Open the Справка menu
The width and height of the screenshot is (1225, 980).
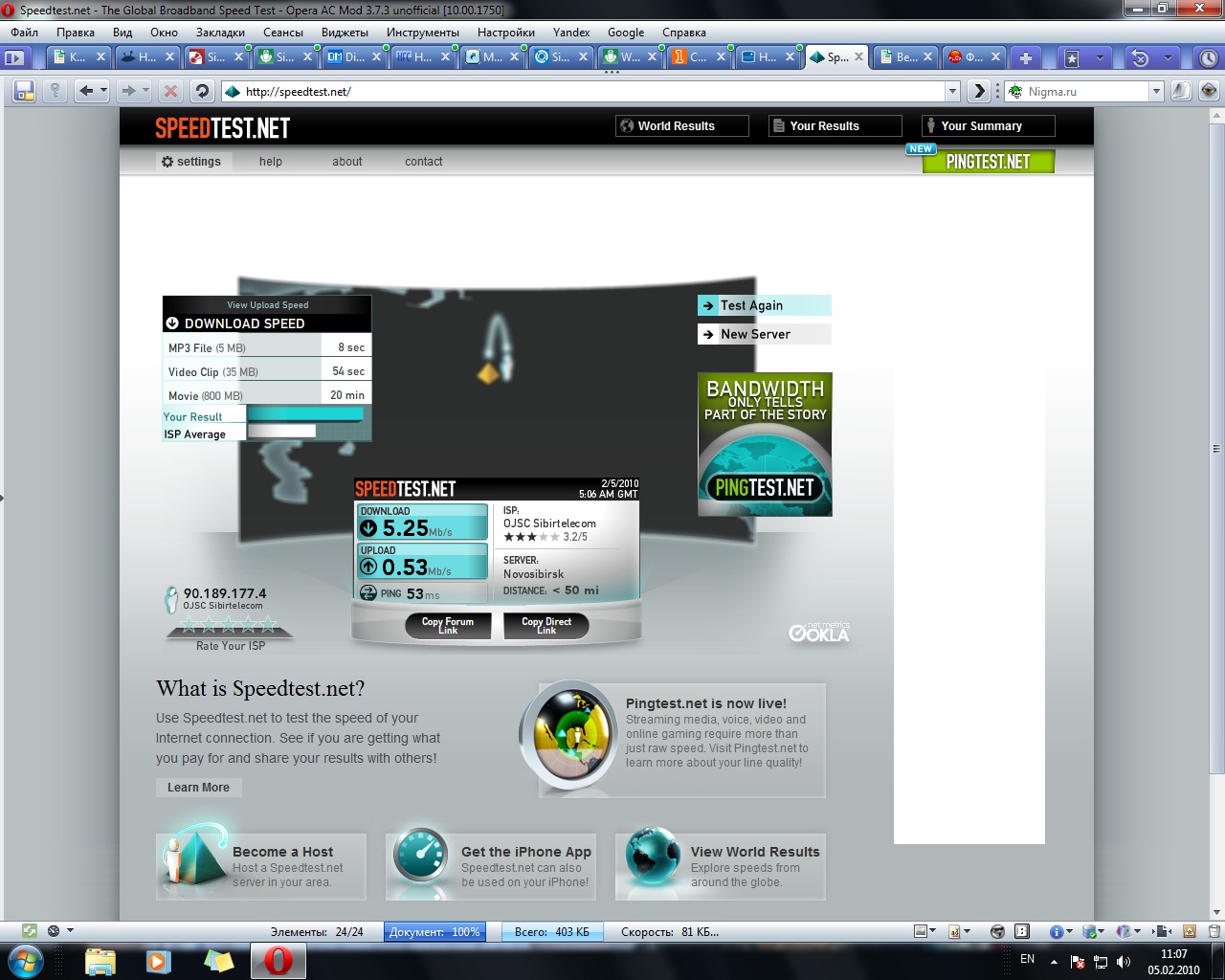[x=683, y=32]
